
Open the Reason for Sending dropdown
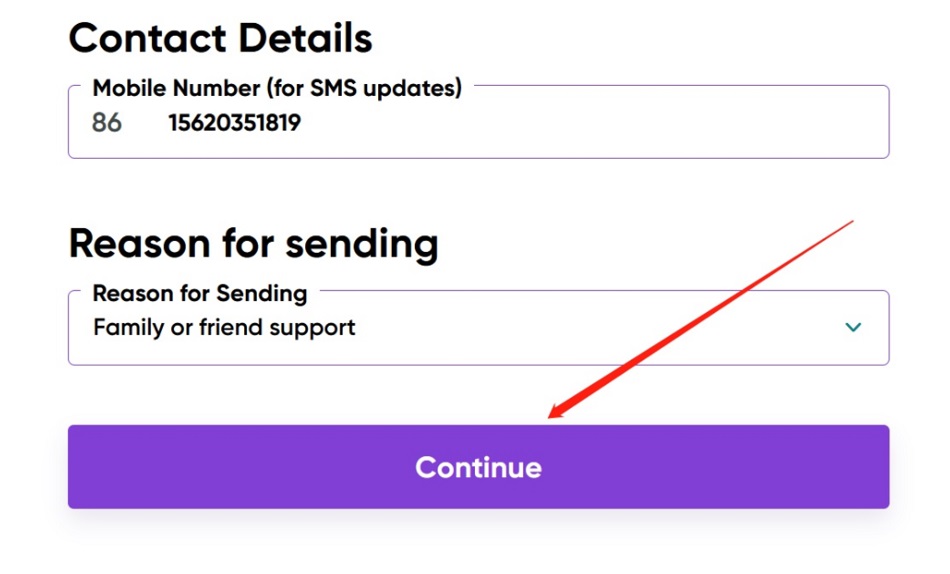478,328
